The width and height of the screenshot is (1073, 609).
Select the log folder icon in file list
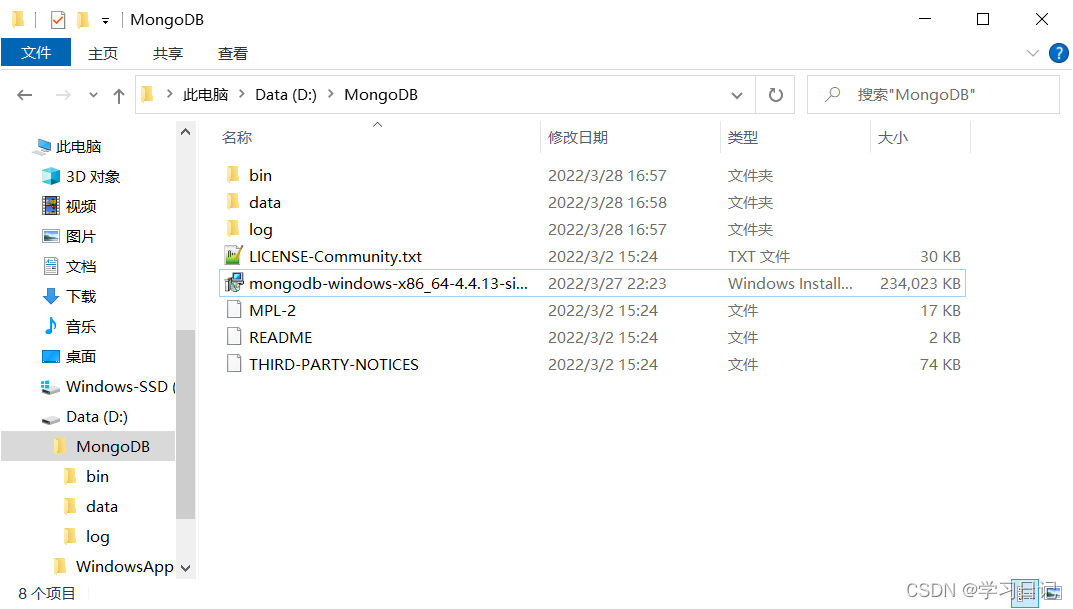[233, 229]
